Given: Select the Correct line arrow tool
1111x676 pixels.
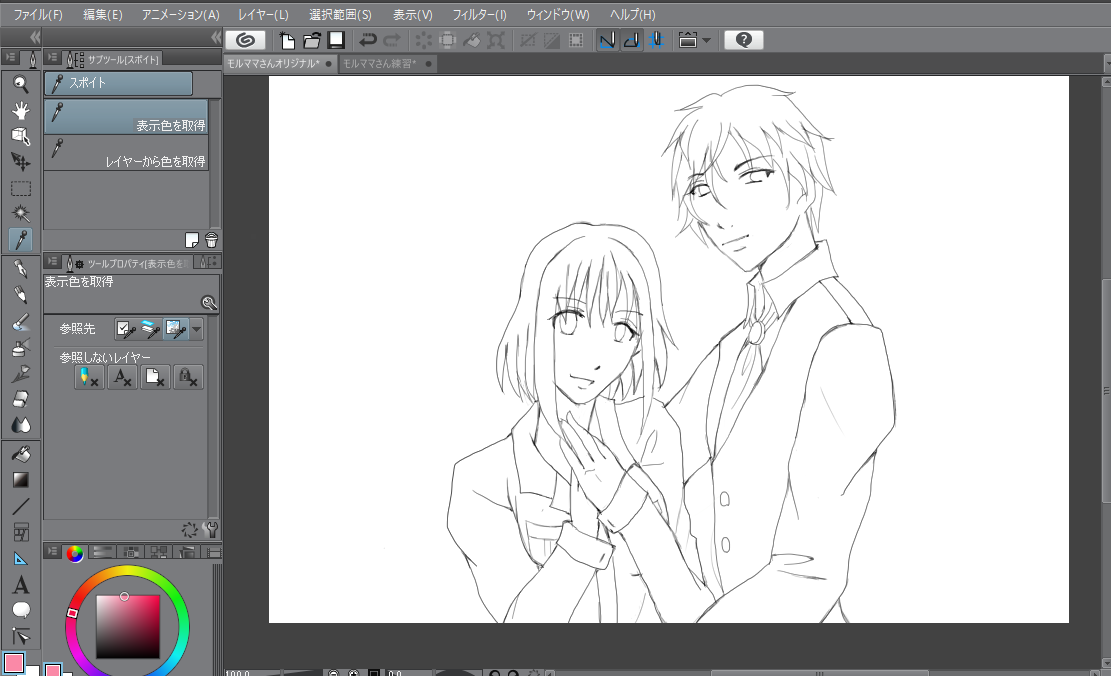Looking at the screenshot, I should point(21,636).
